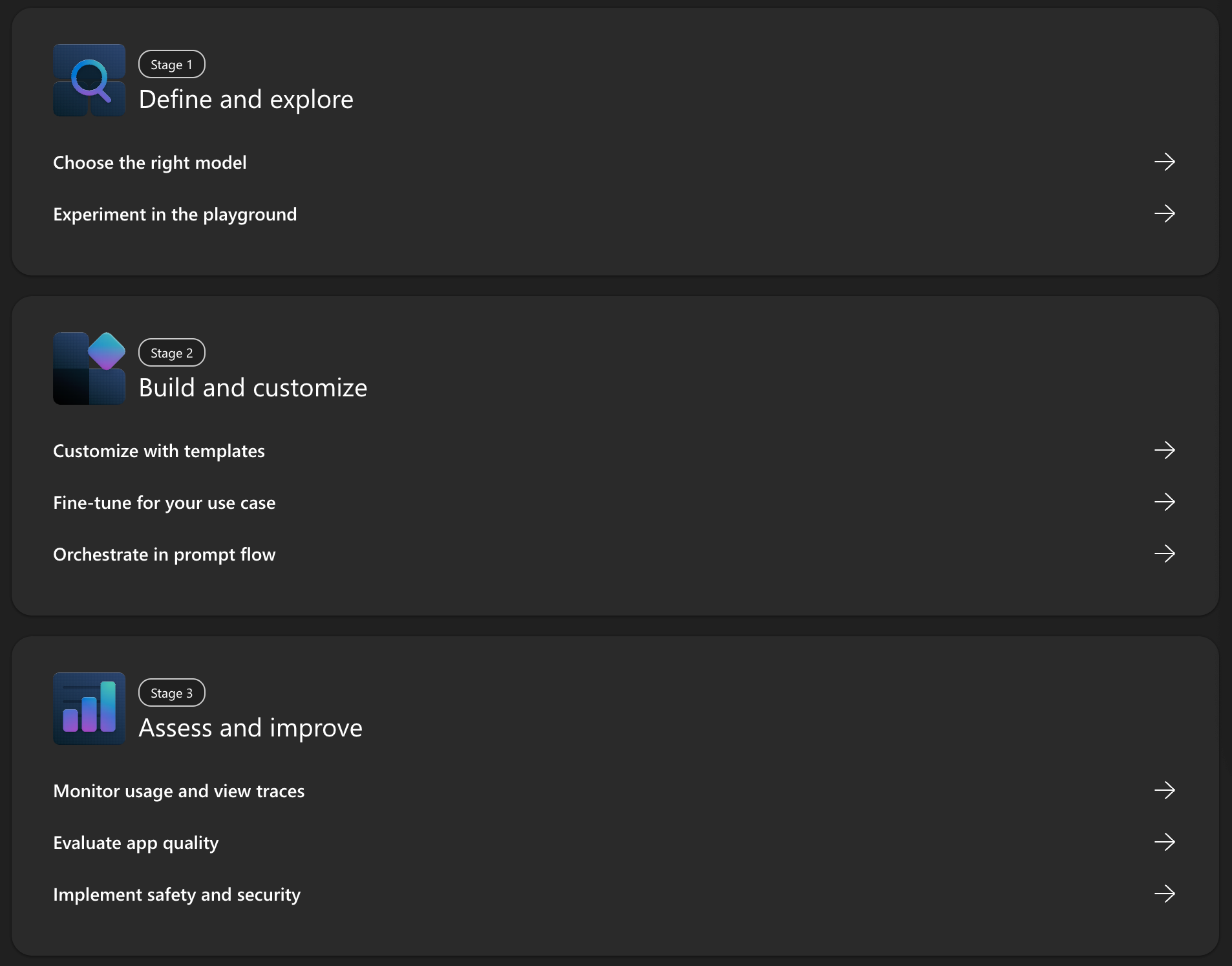Click arrow next to Customize with templates
This screenshot has width=1232, height=966.
point(1165,450)
